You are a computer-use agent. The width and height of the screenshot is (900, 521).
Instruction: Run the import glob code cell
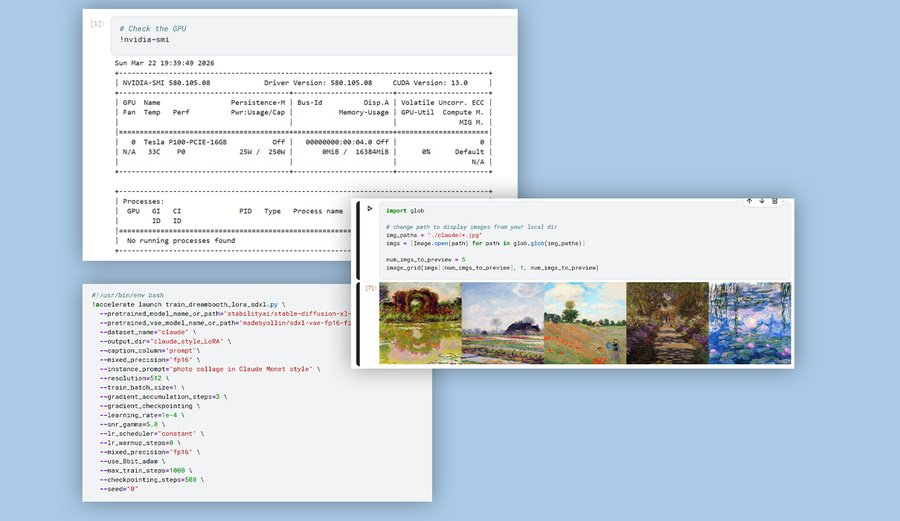[370, 209]
